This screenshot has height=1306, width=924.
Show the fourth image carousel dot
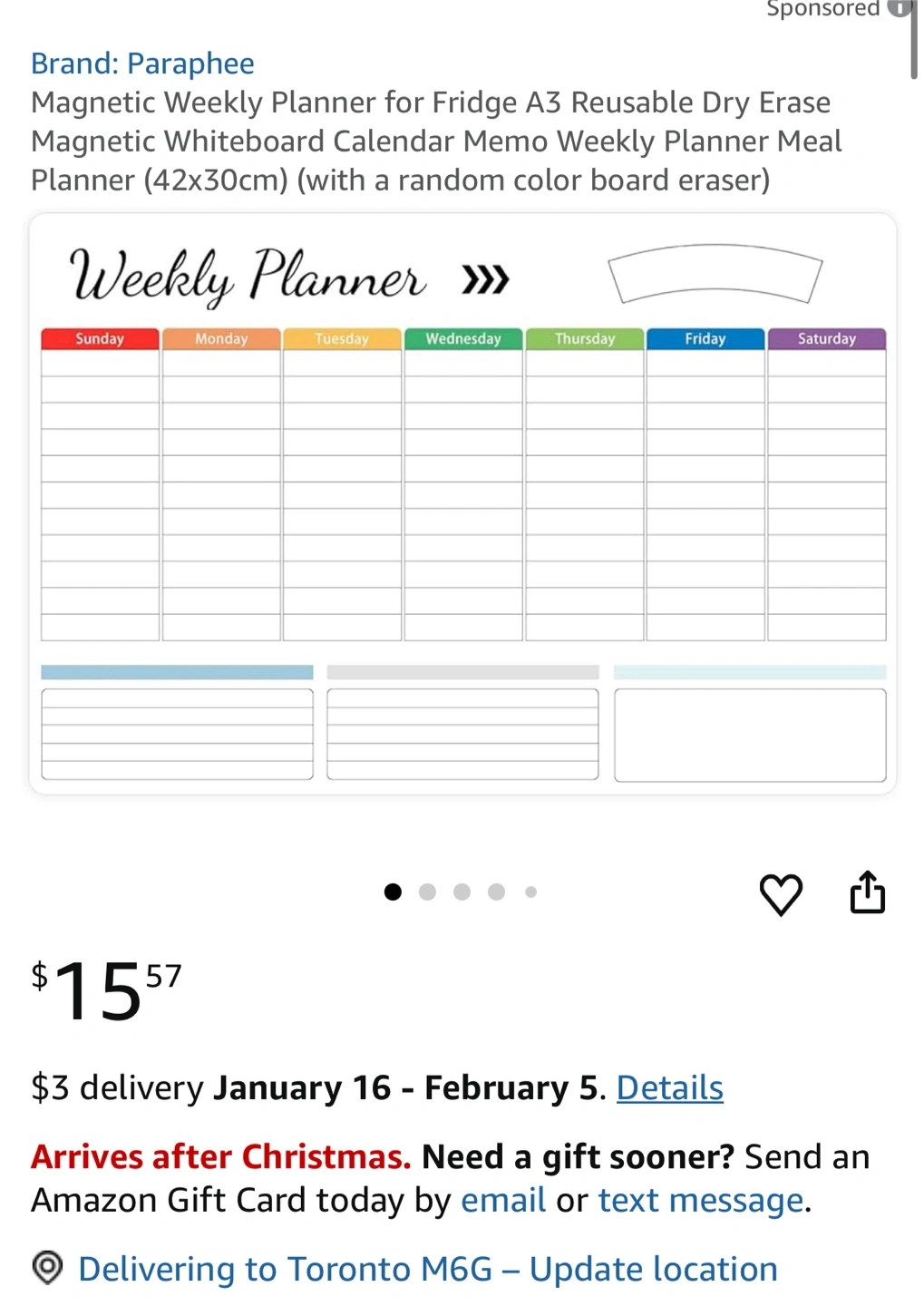[x=496, y=892]
